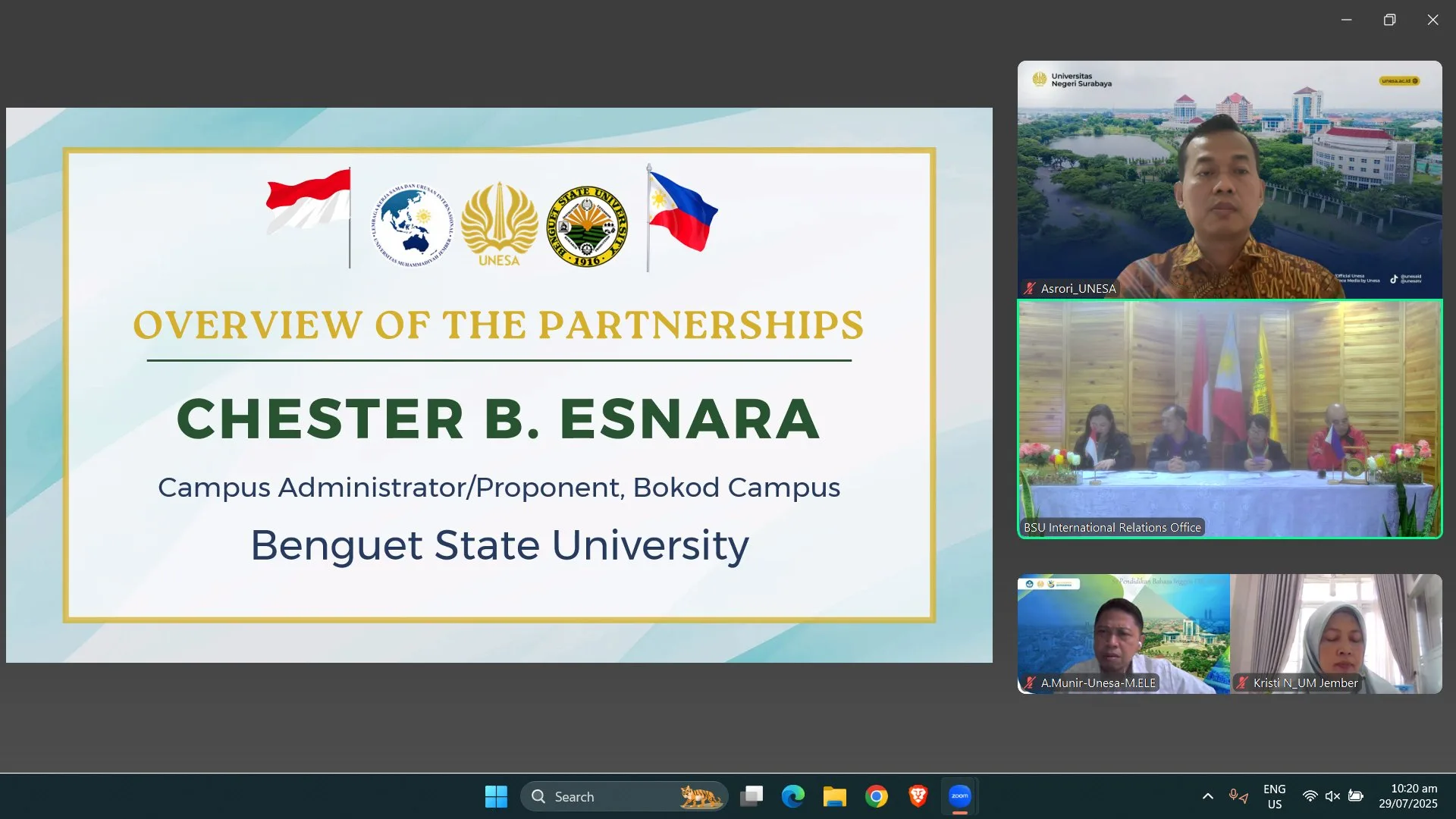
Task: Minimize the Zoom meeting window
Action: (1346, 20)
